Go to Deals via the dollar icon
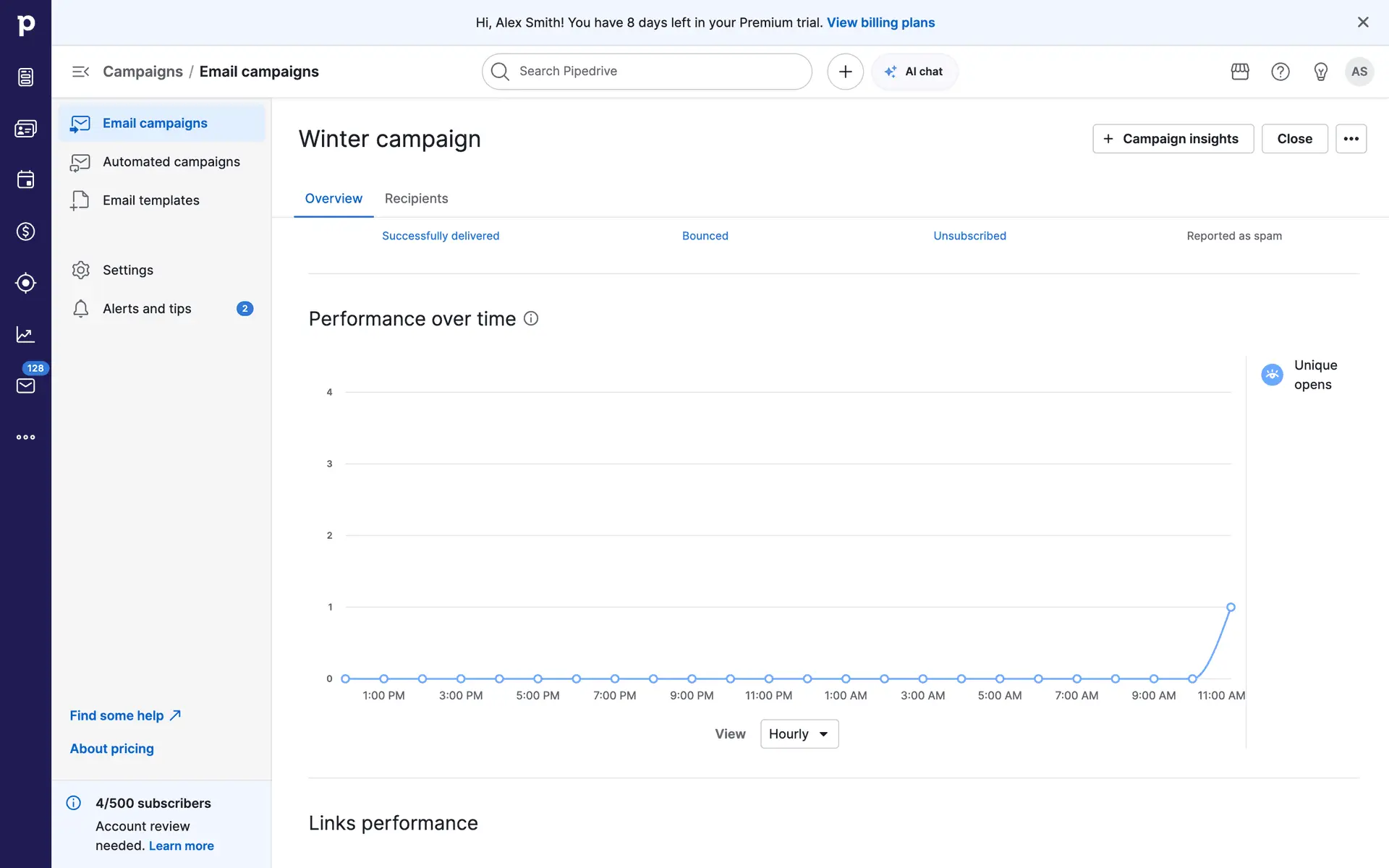The width and height of the screenshot is (1389, 868). tap(25, 231)
